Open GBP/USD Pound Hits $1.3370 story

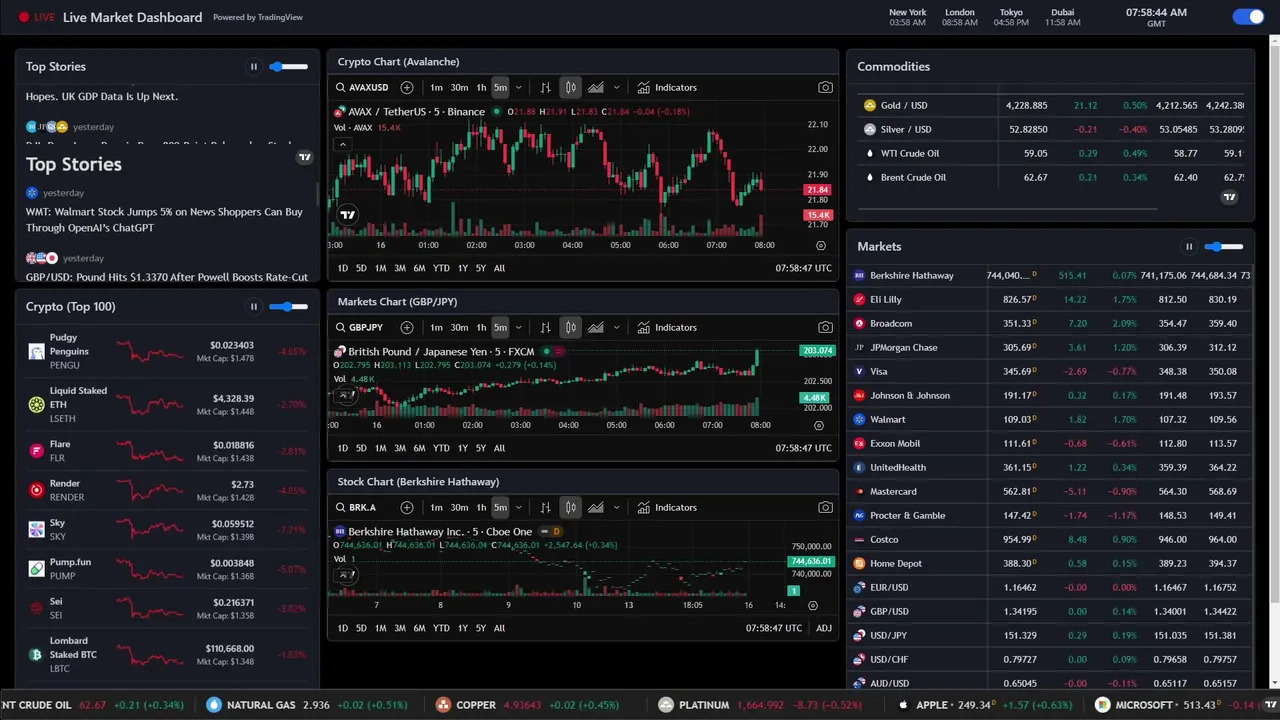point(167,277)
